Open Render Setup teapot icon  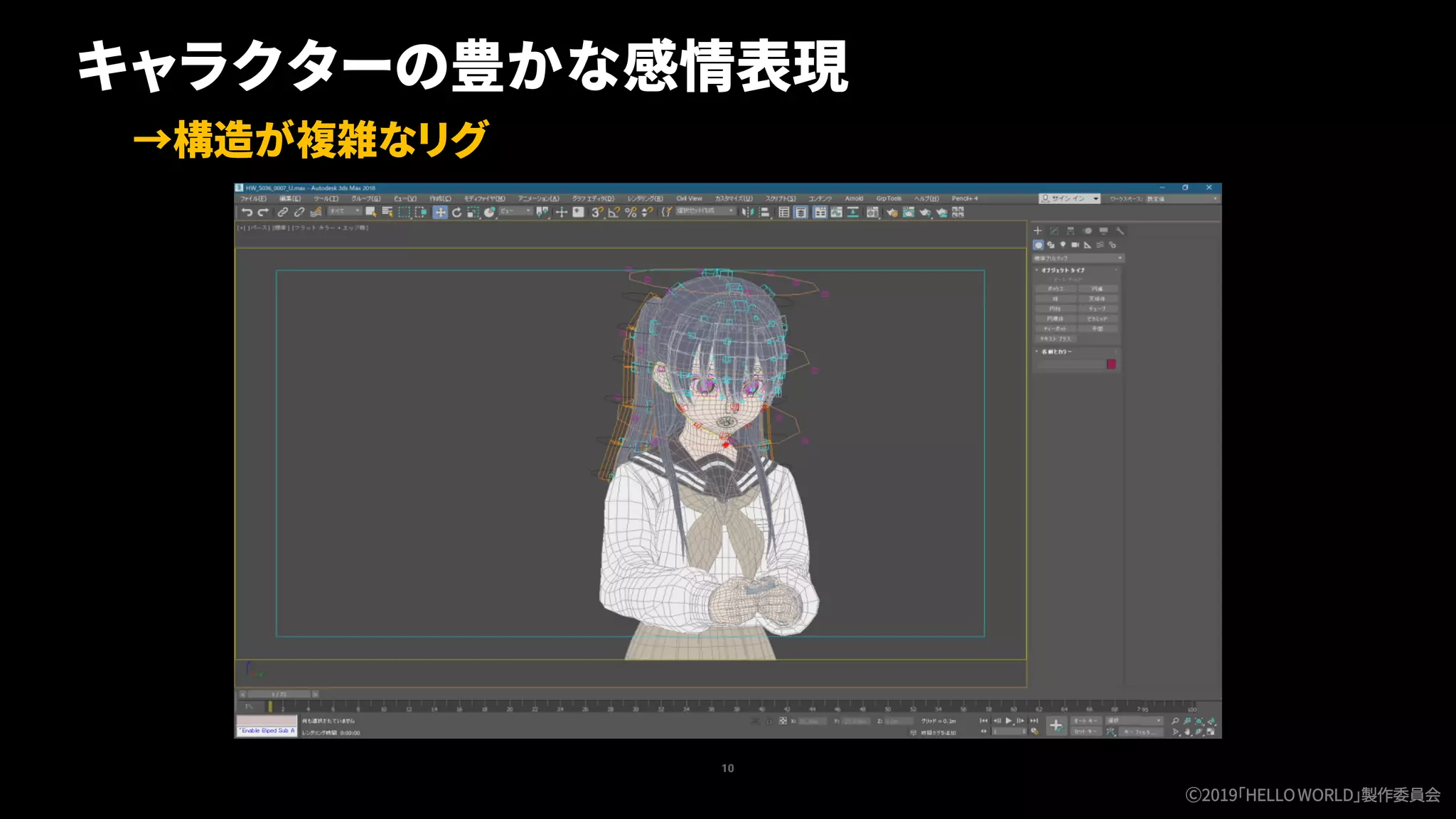(x=892, y=212)
